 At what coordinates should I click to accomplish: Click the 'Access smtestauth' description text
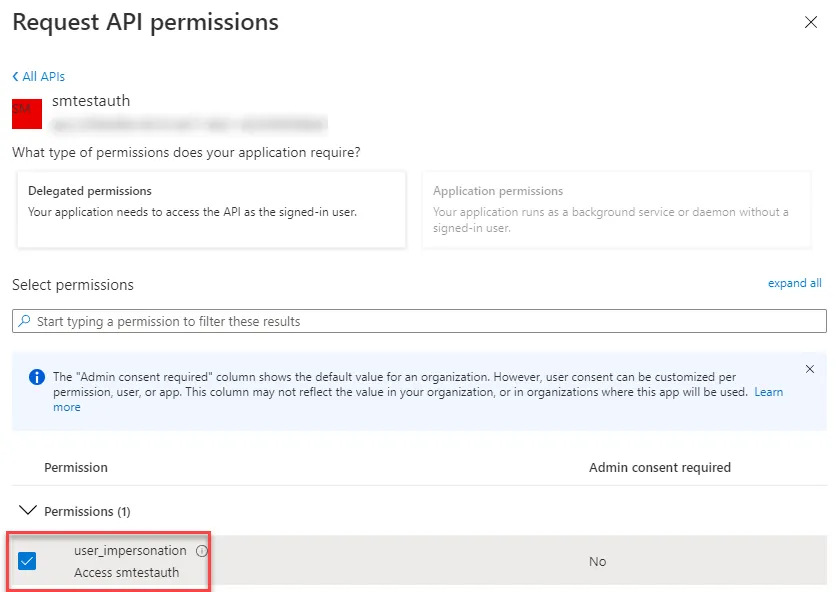point(126,572)
